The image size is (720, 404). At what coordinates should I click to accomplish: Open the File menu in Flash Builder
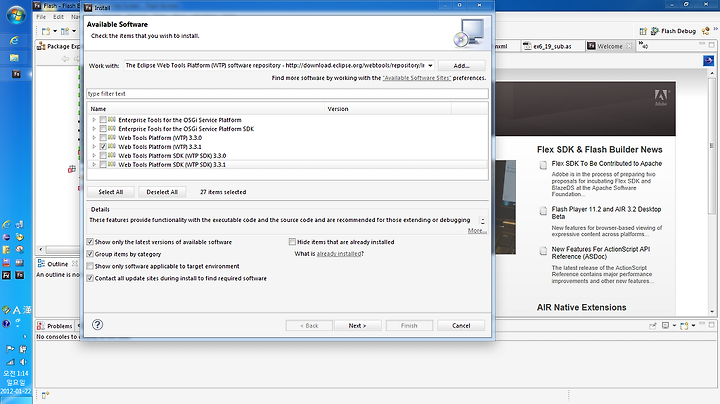coord(41,17)
